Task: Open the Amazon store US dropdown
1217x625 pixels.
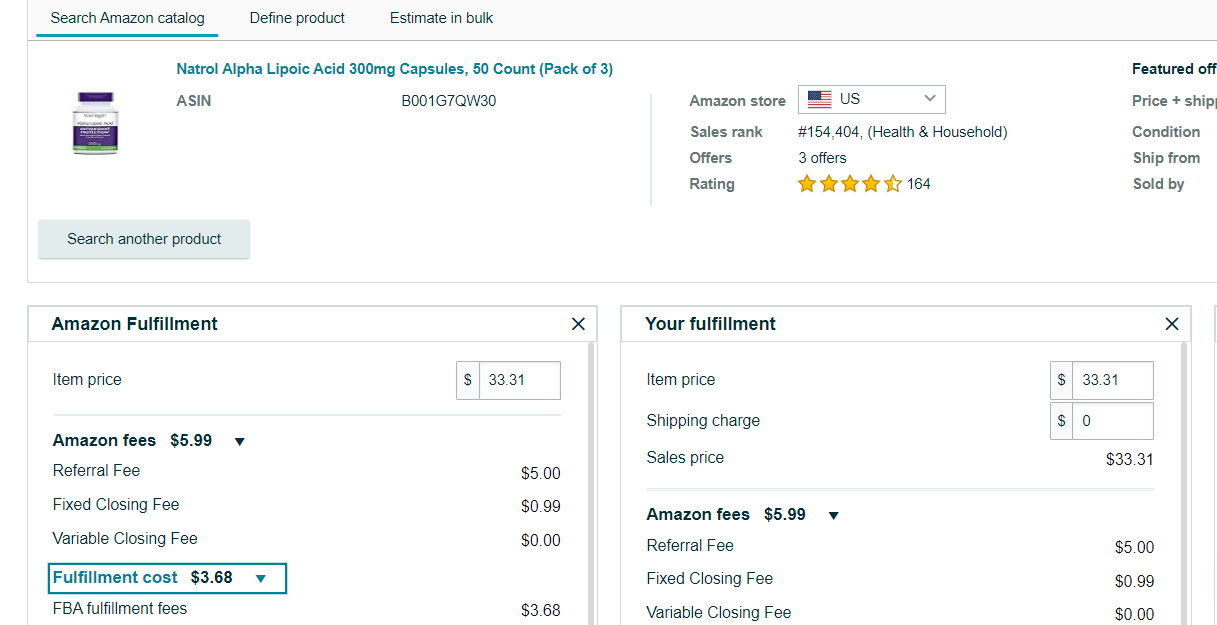Action: tap(871, 99)
